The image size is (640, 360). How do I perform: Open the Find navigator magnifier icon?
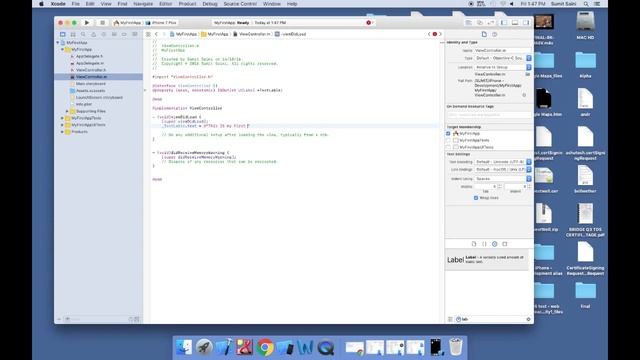[83, 34]
